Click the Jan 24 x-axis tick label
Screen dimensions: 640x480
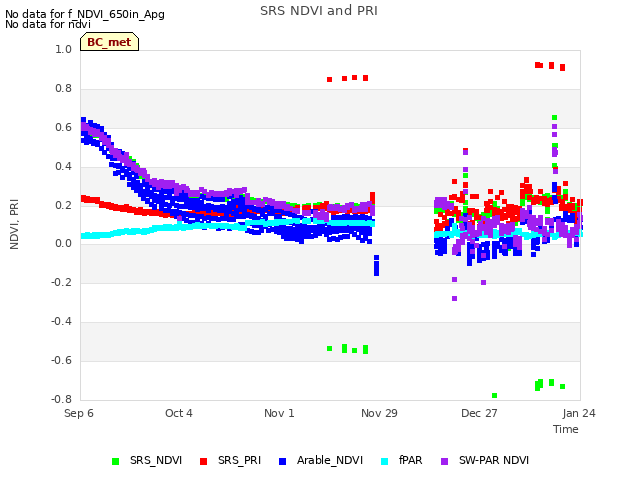[x=579, y=413]
